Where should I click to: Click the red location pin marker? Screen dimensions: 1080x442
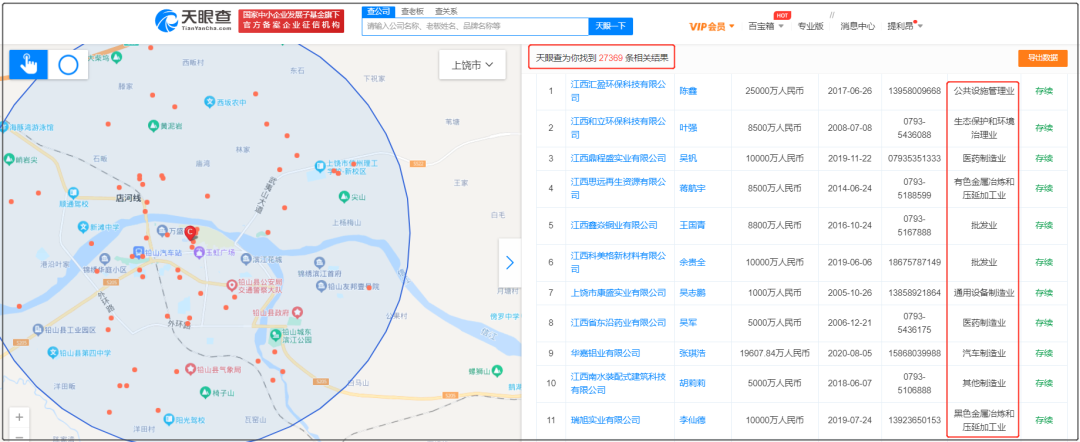[x=191, y=233]
